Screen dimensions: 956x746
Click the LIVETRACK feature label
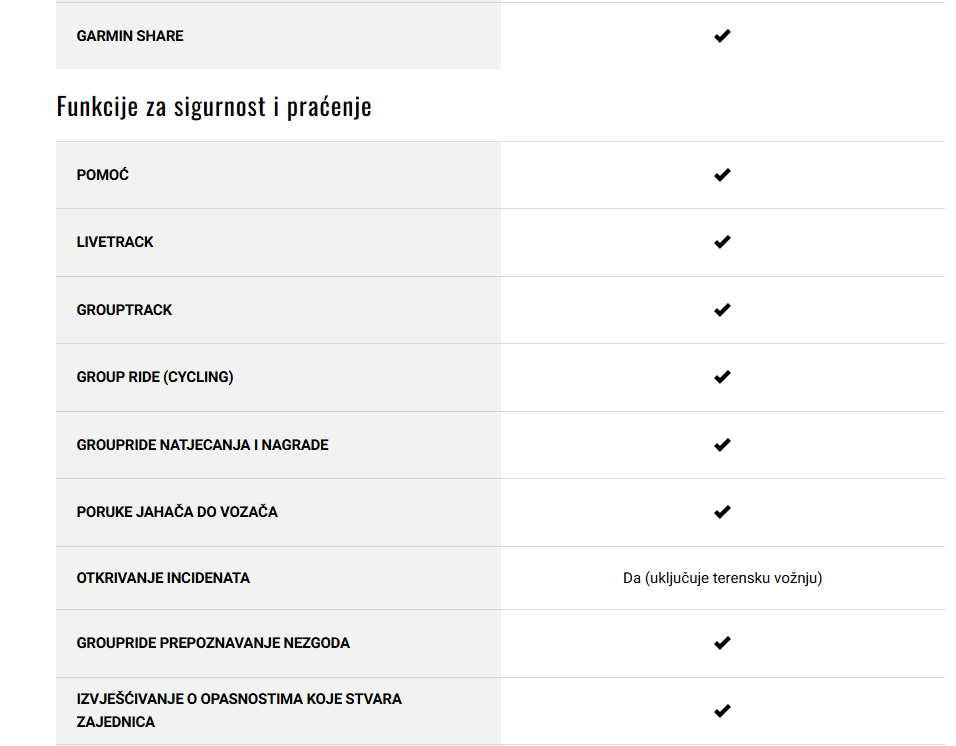tap(115, 242)
